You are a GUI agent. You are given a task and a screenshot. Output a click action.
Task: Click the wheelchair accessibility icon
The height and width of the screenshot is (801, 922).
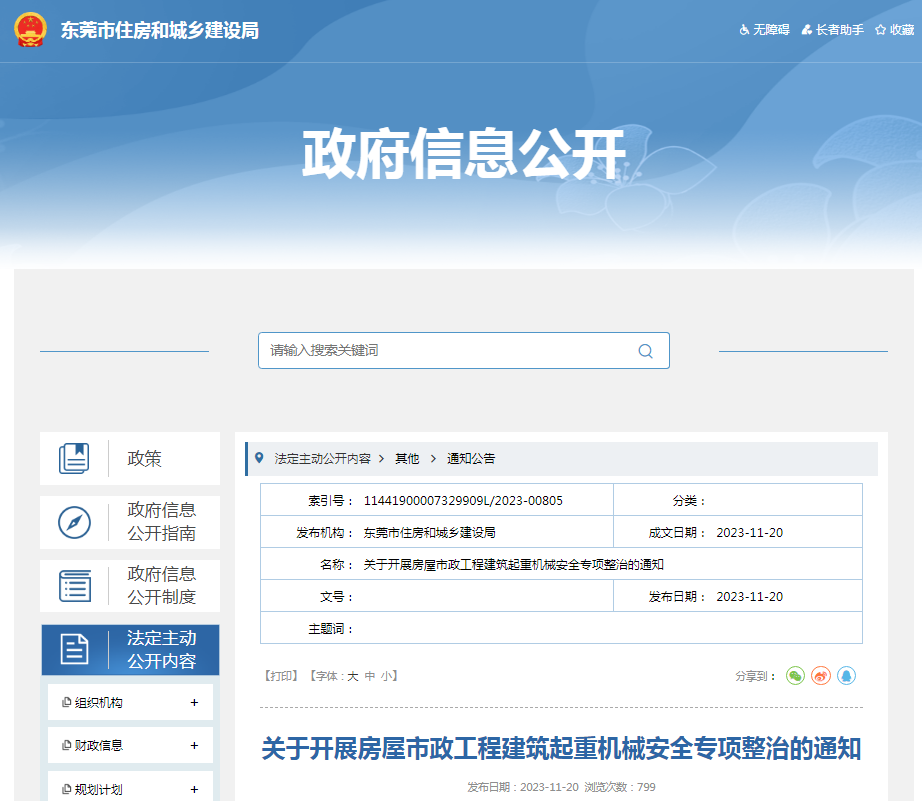coord(744,29)
